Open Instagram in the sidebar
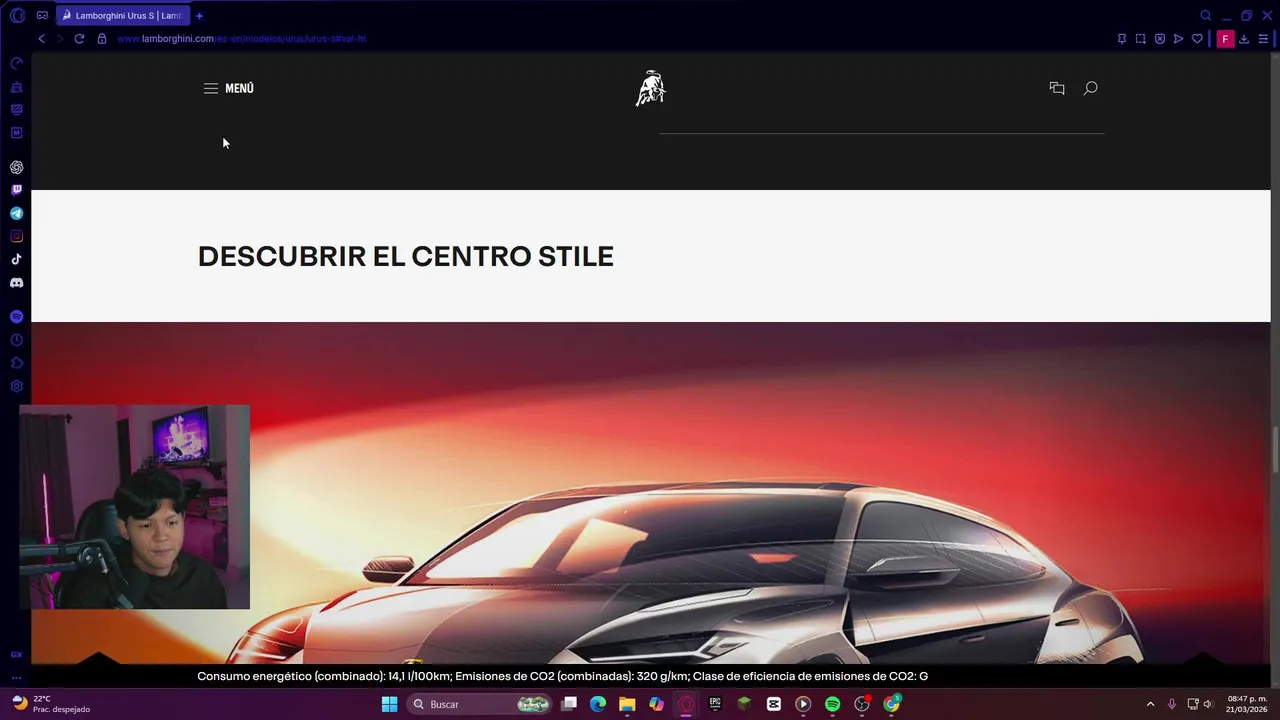 pos(17,236)
